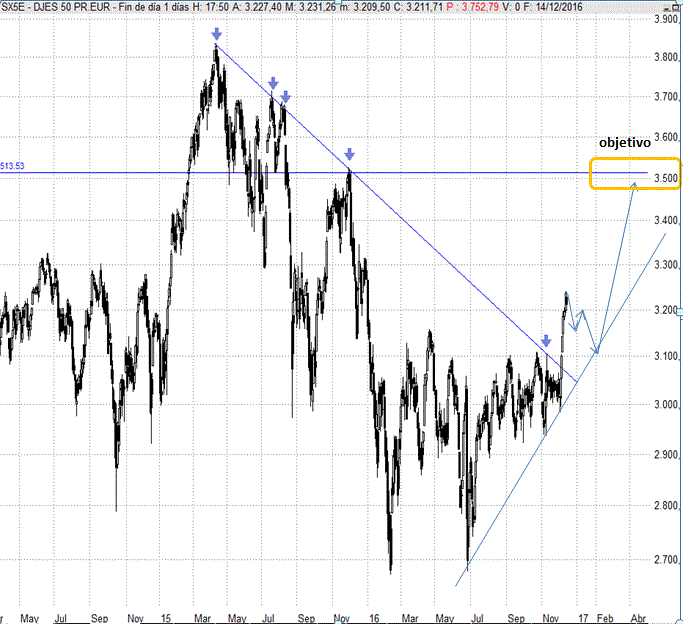Click the blue 513.53 level label

point(12,166)
